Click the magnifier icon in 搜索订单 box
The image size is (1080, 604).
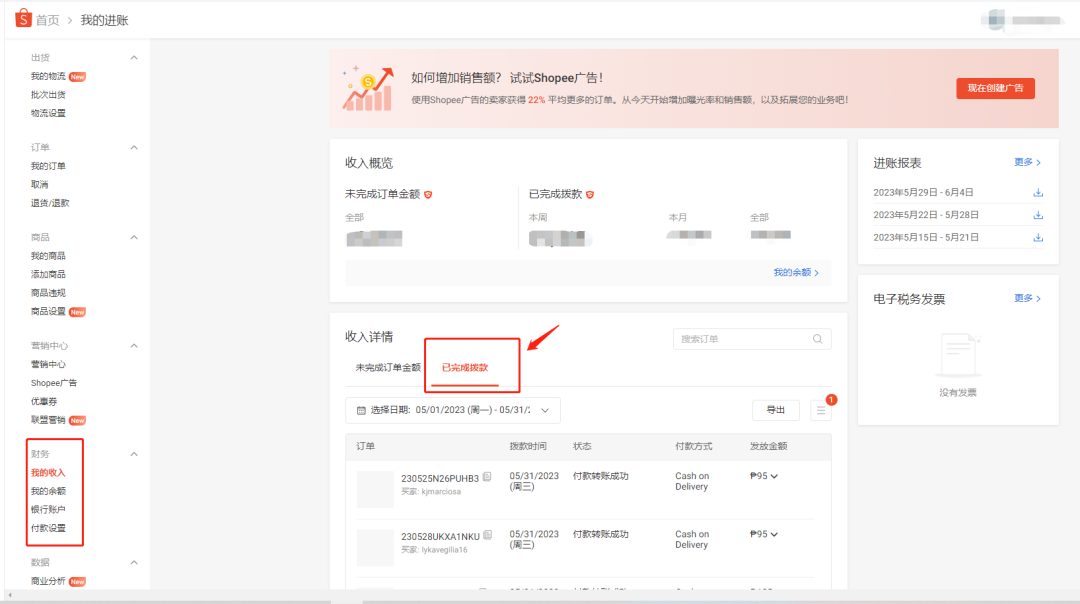coord(818,339)
